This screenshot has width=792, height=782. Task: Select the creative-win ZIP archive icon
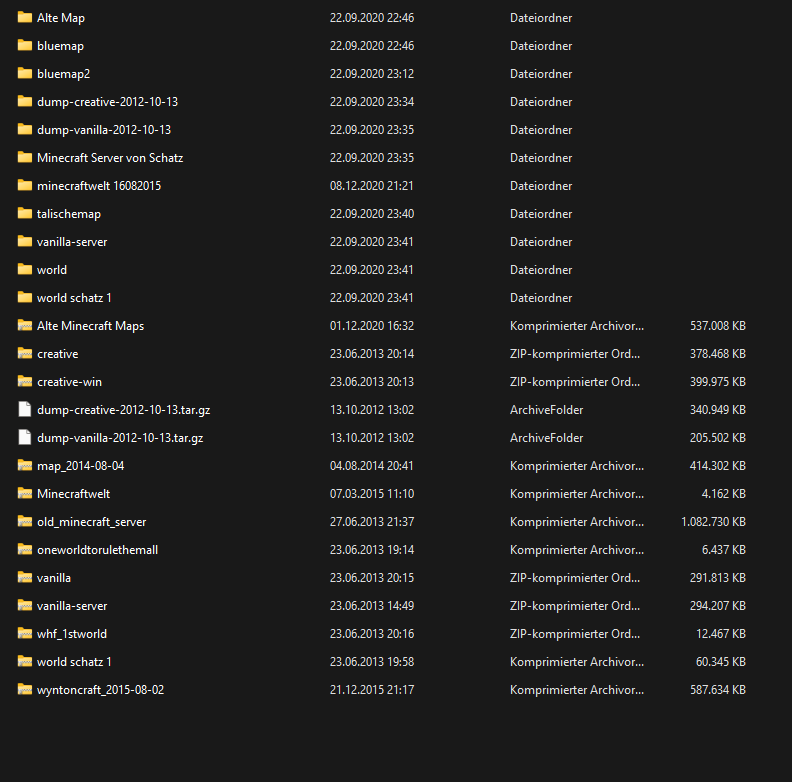coord(25,382)
